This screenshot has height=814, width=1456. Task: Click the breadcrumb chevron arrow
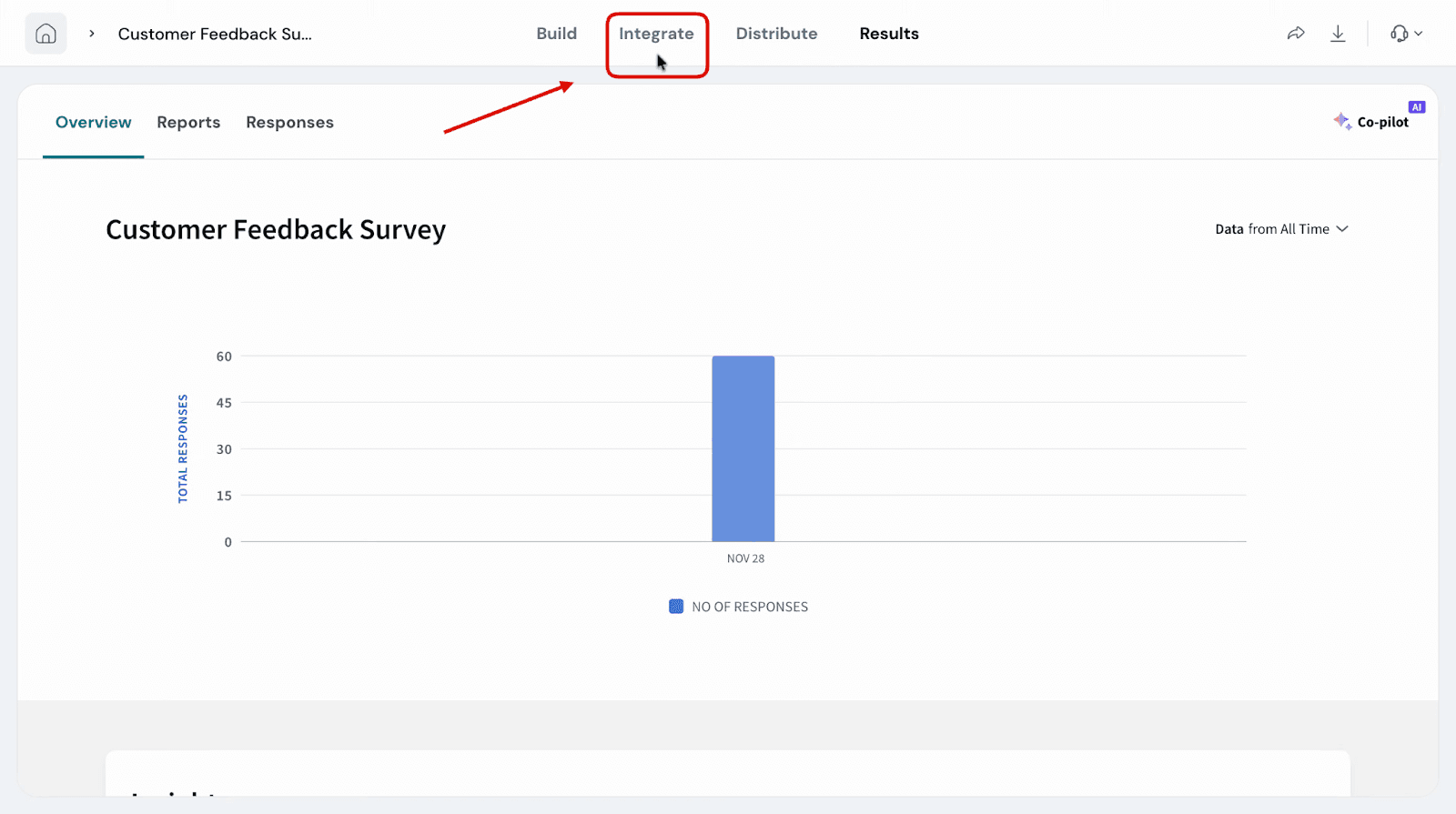[92, 34]
